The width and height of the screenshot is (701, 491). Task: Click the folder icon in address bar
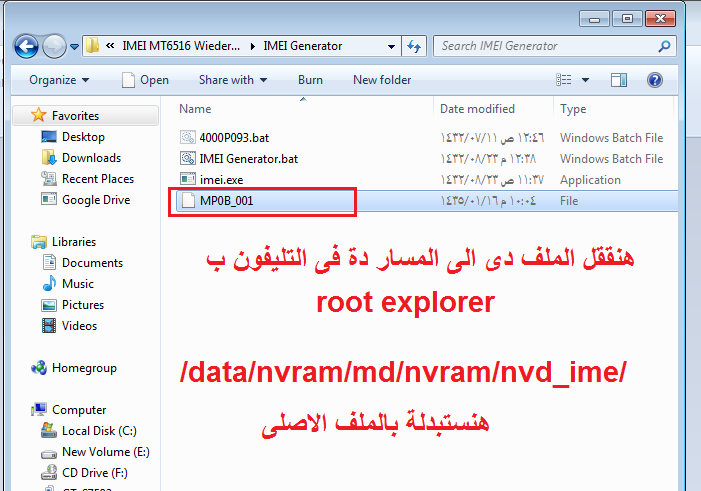[92, 46]
